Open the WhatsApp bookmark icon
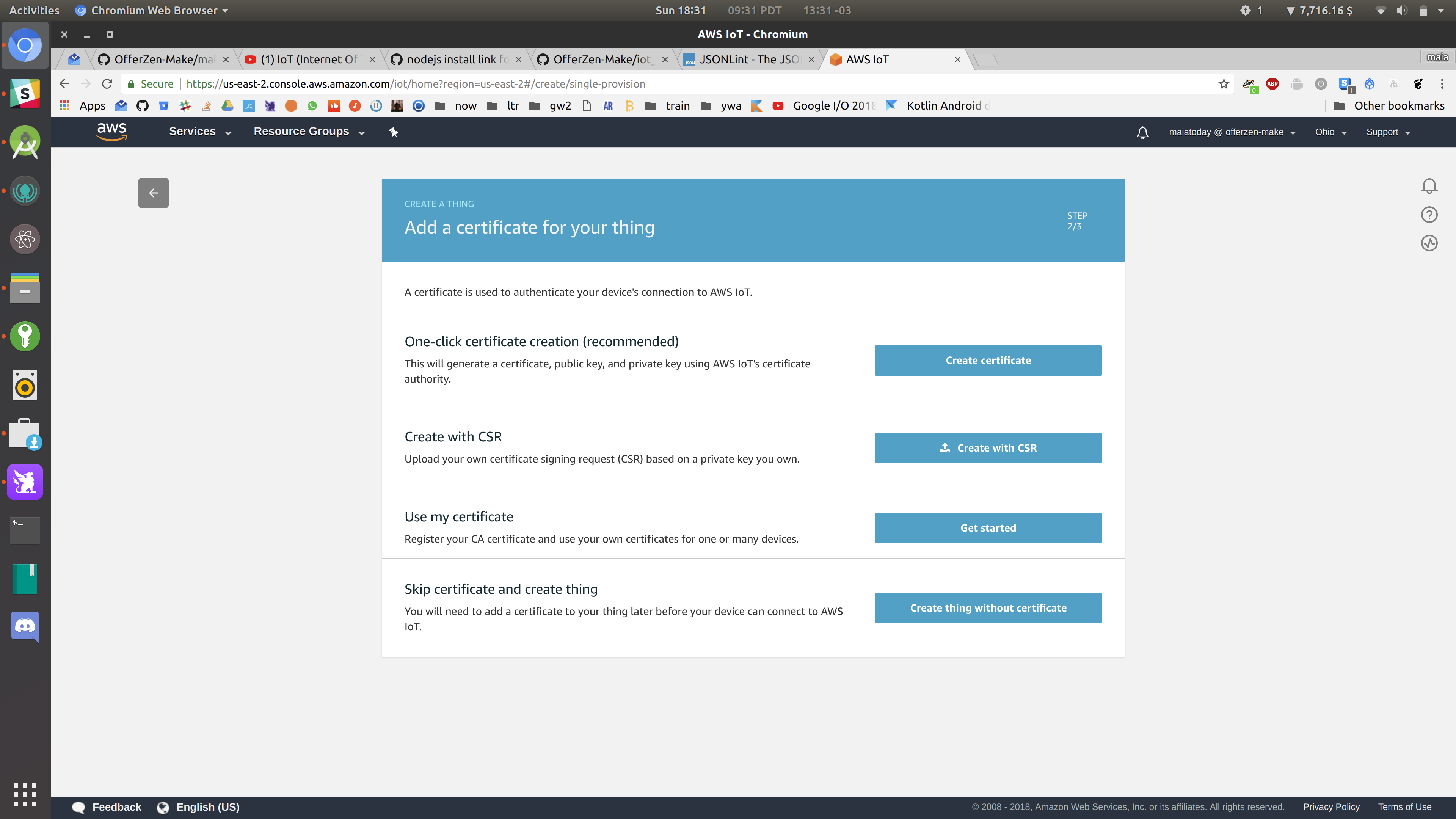Screen dimensions: 1456x819 [312, 106]
